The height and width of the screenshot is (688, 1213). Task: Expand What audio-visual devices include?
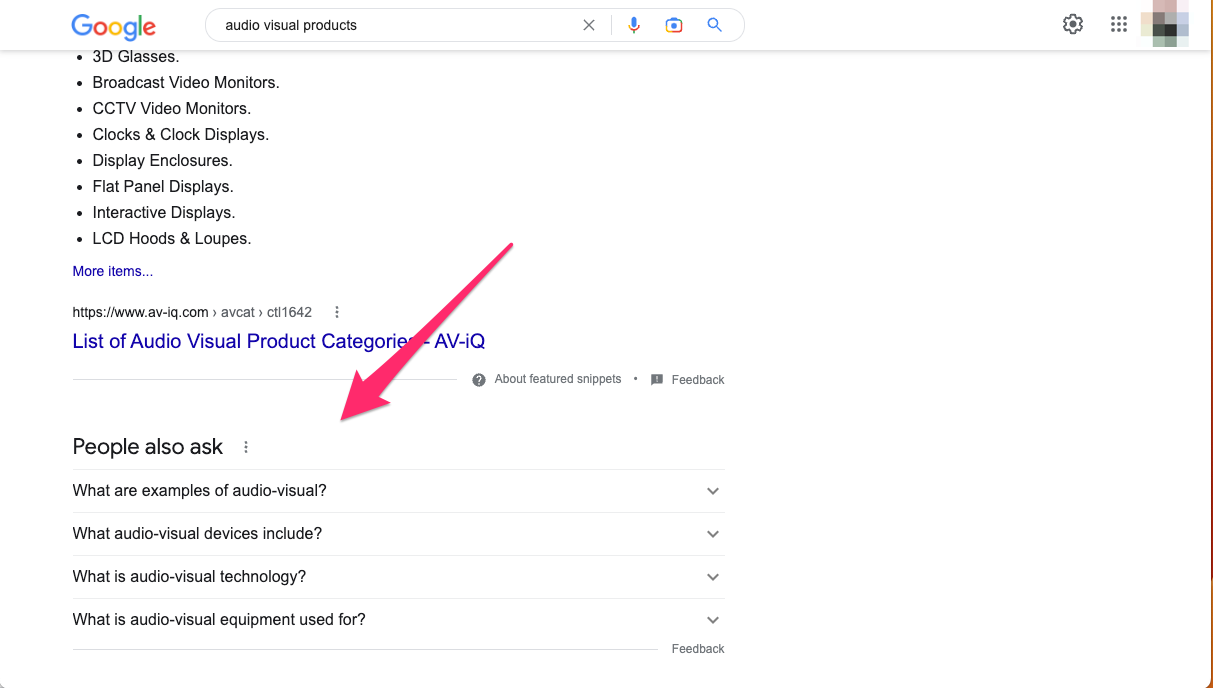398,534
